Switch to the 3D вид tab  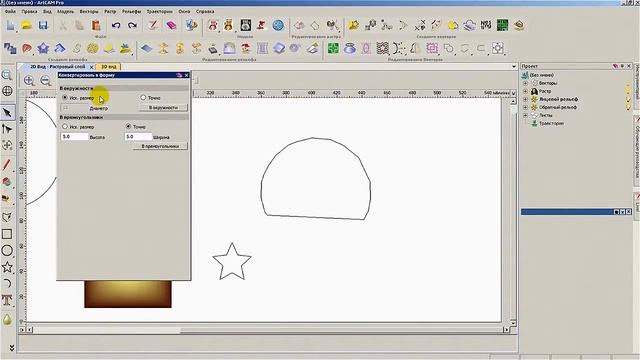109,67
